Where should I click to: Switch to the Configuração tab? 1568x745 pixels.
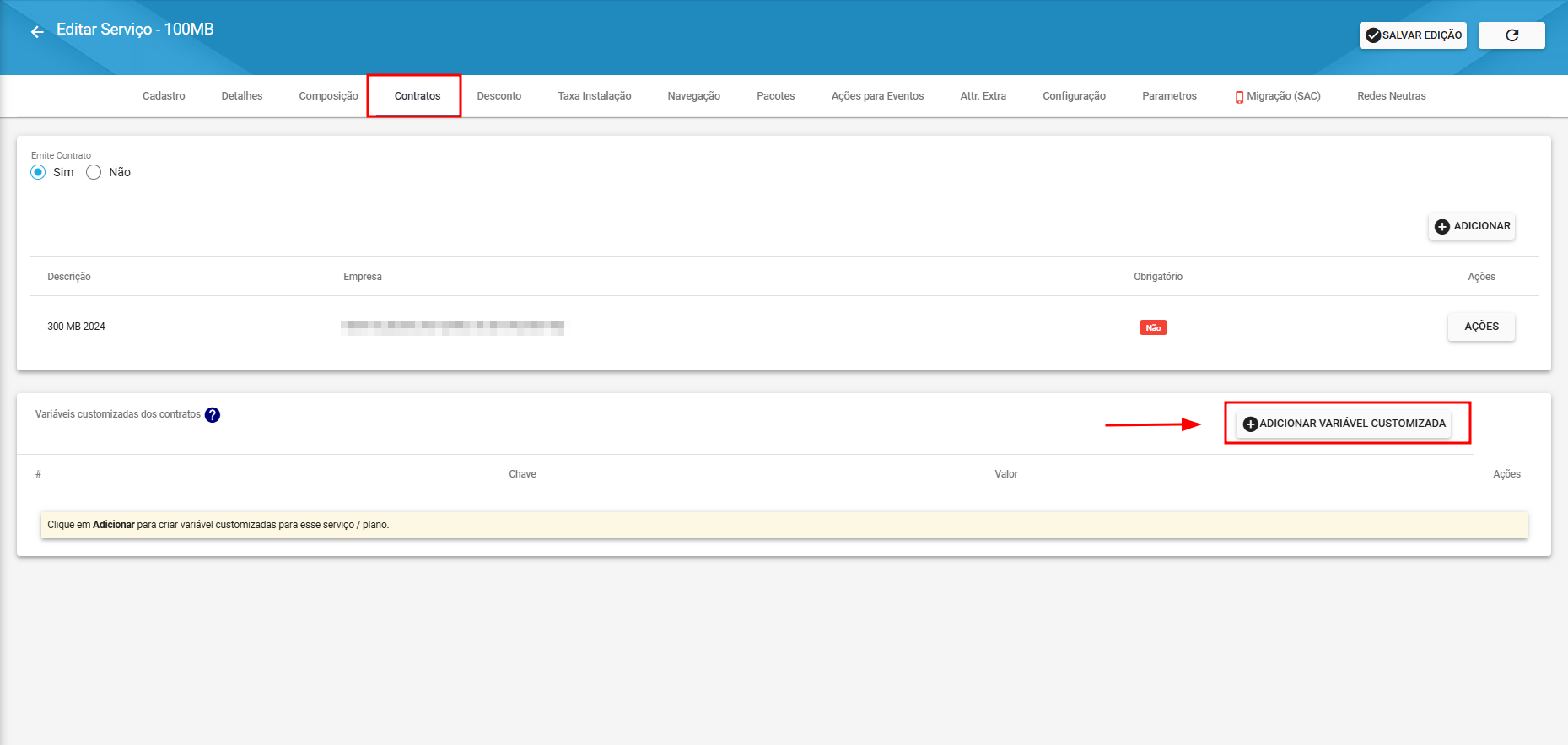(1075, 96)
